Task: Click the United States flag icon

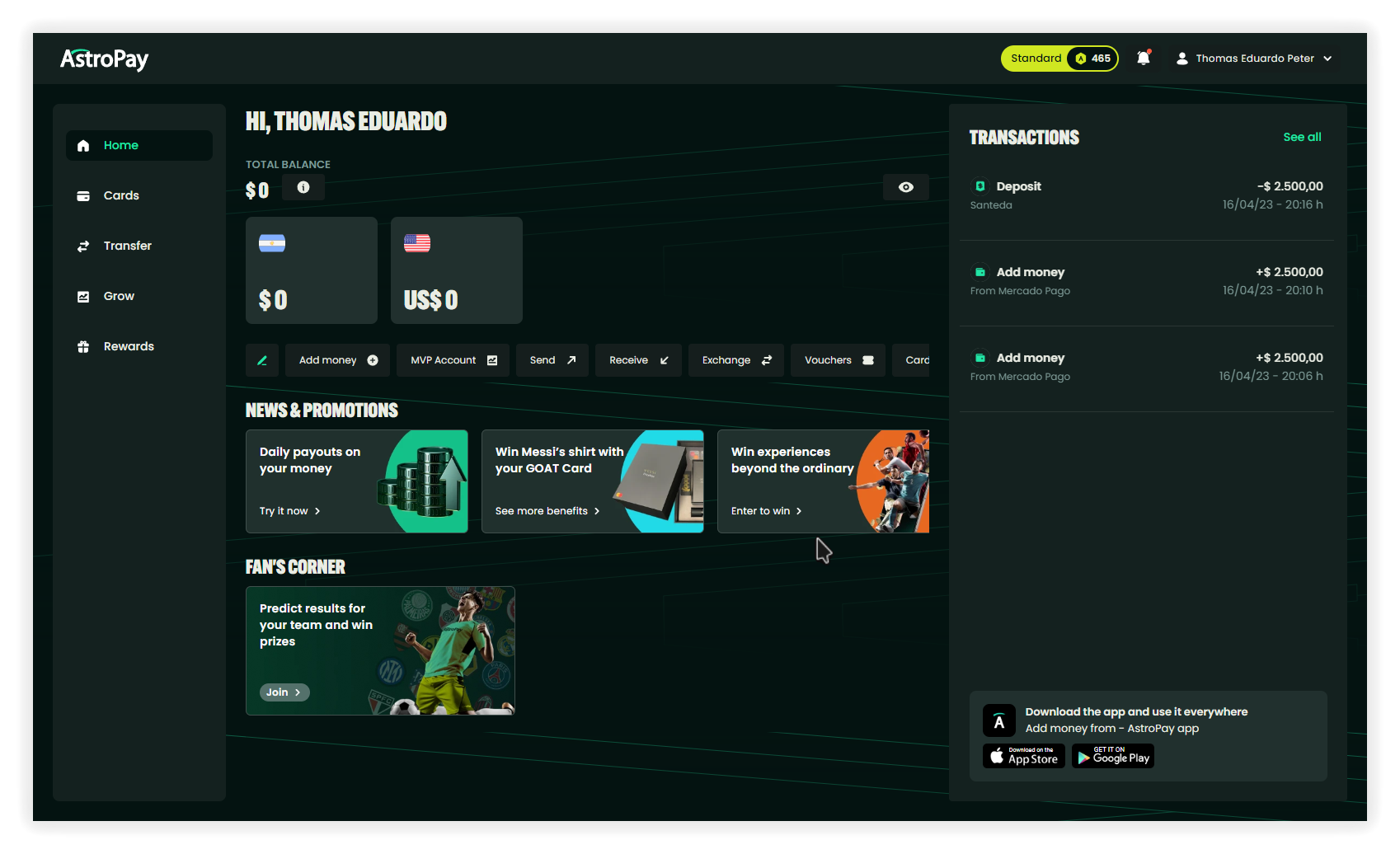Action: 417,243
